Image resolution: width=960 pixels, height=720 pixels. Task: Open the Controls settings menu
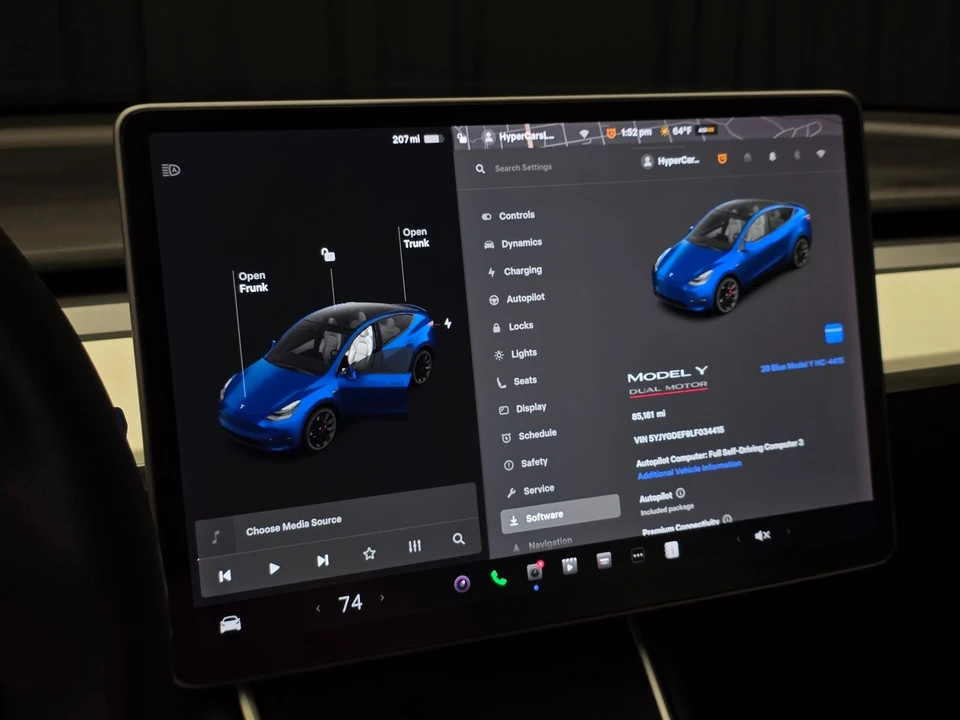click(508, 216)
